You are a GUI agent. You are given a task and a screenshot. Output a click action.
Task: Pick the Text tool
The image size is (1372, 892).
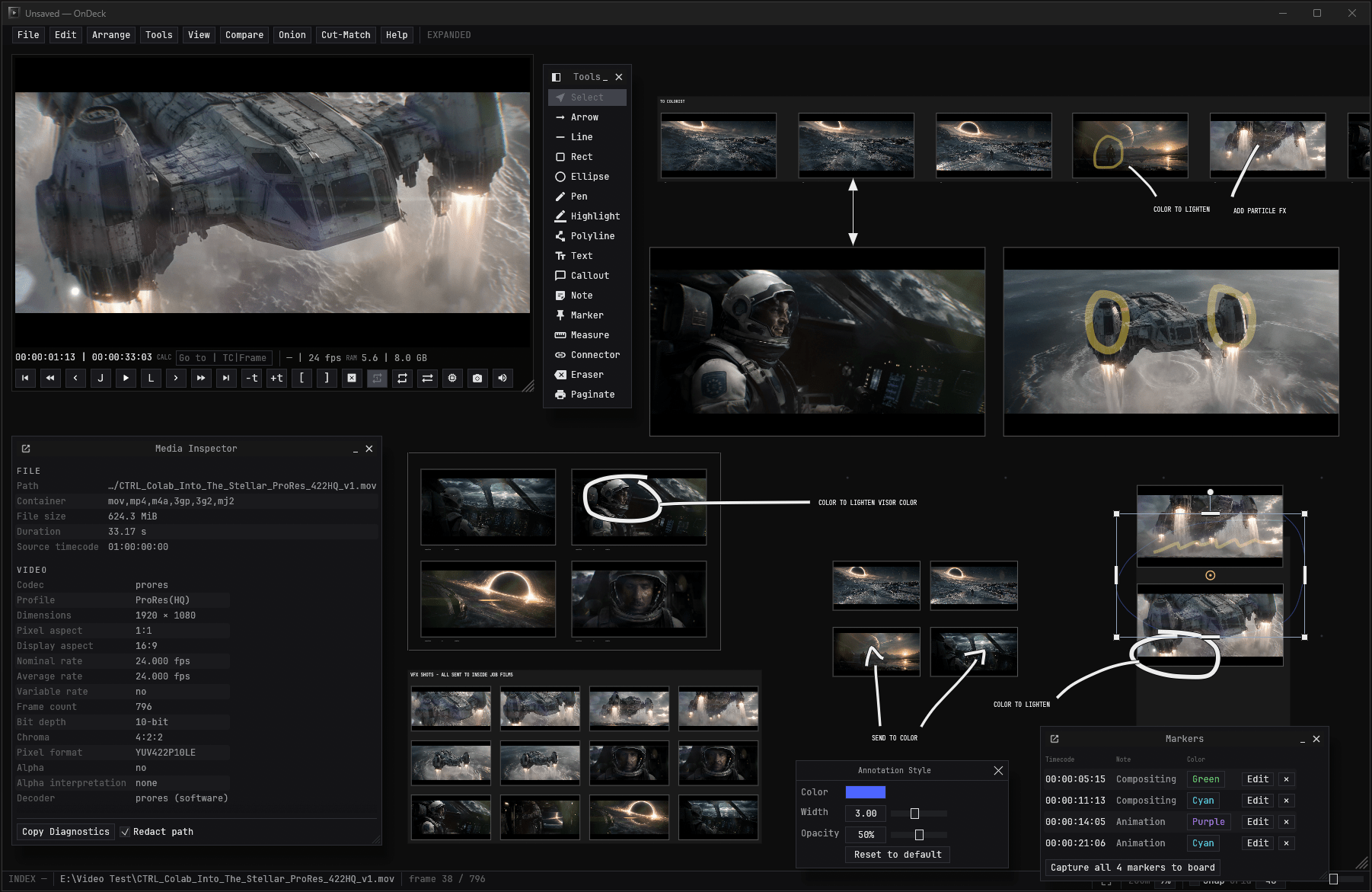click(587, 256)
